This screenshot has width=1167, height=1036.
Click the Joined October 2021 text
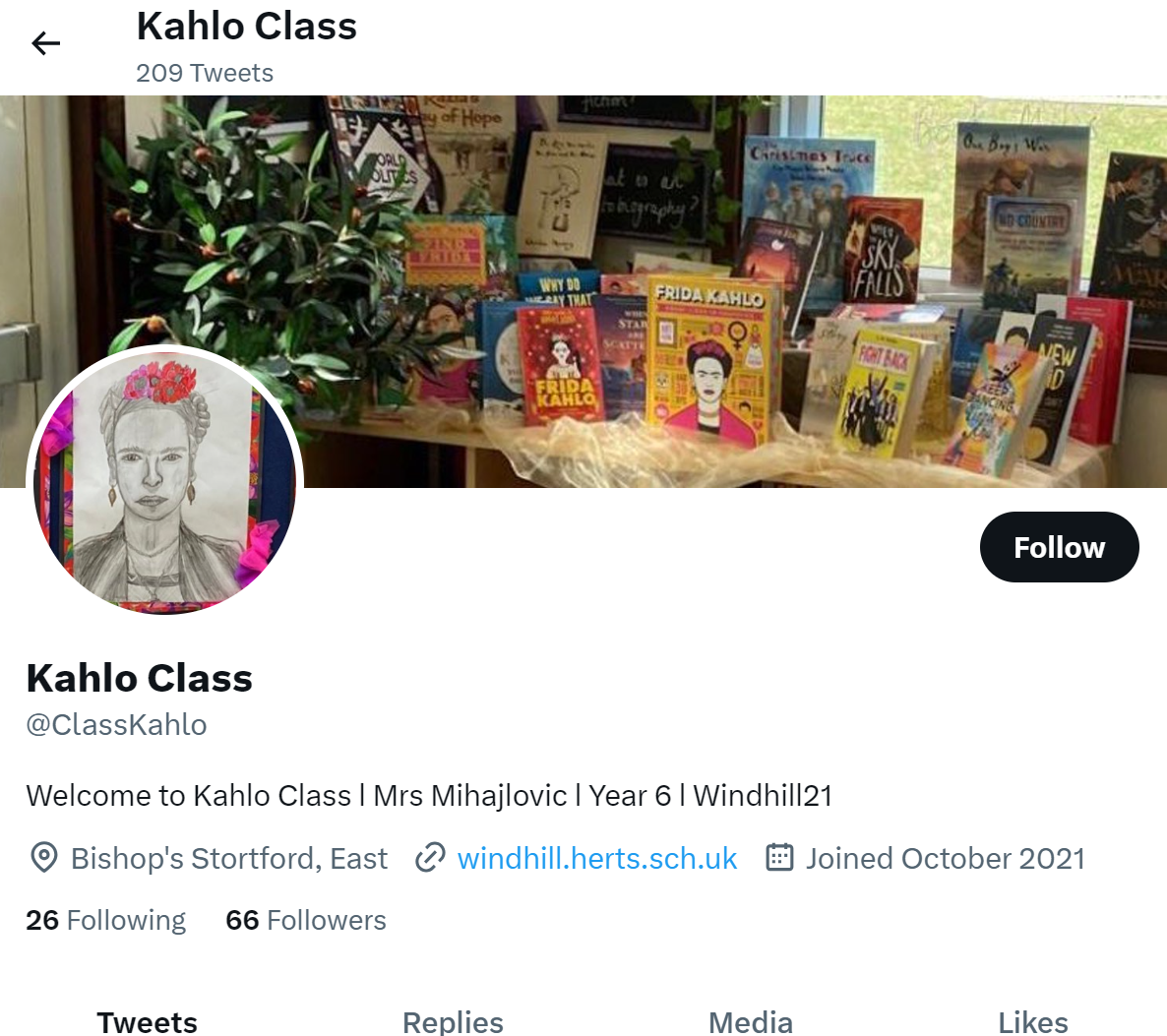(946, 858)
